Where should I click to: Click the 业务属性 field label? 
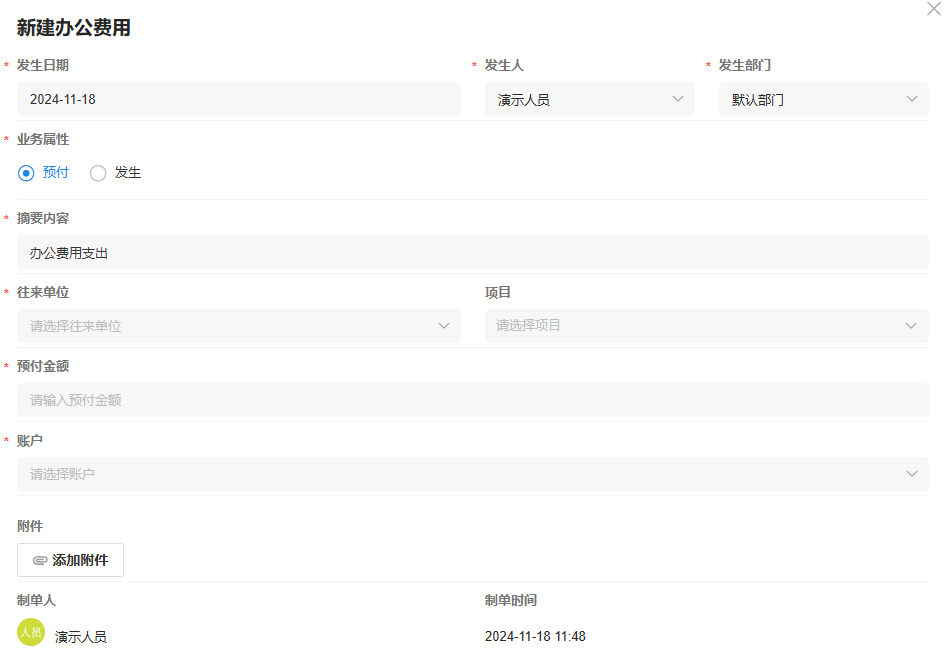tap(43, 140)
